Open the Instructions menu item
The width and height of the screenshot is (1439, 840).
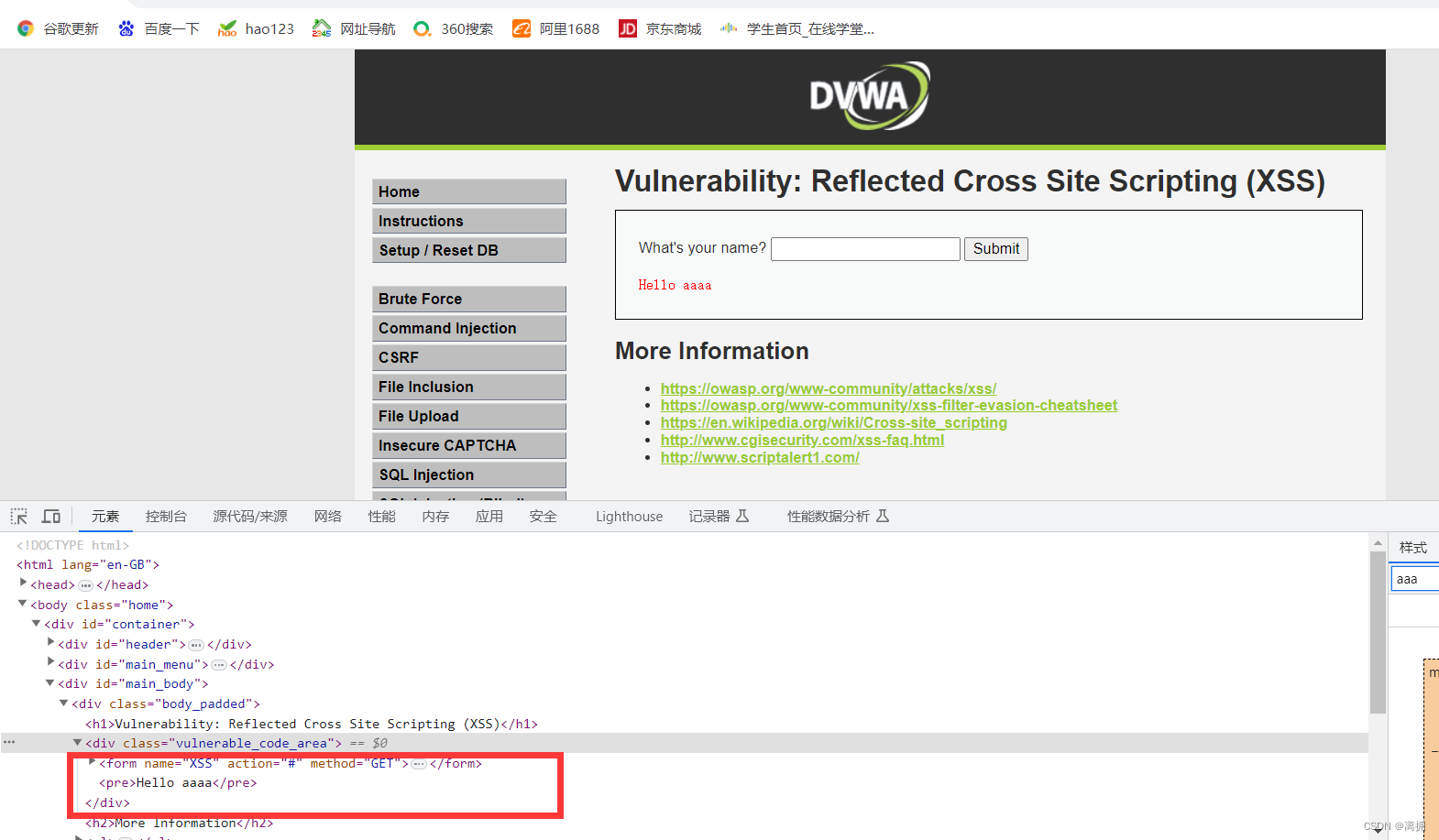click(x=469, y=221)
